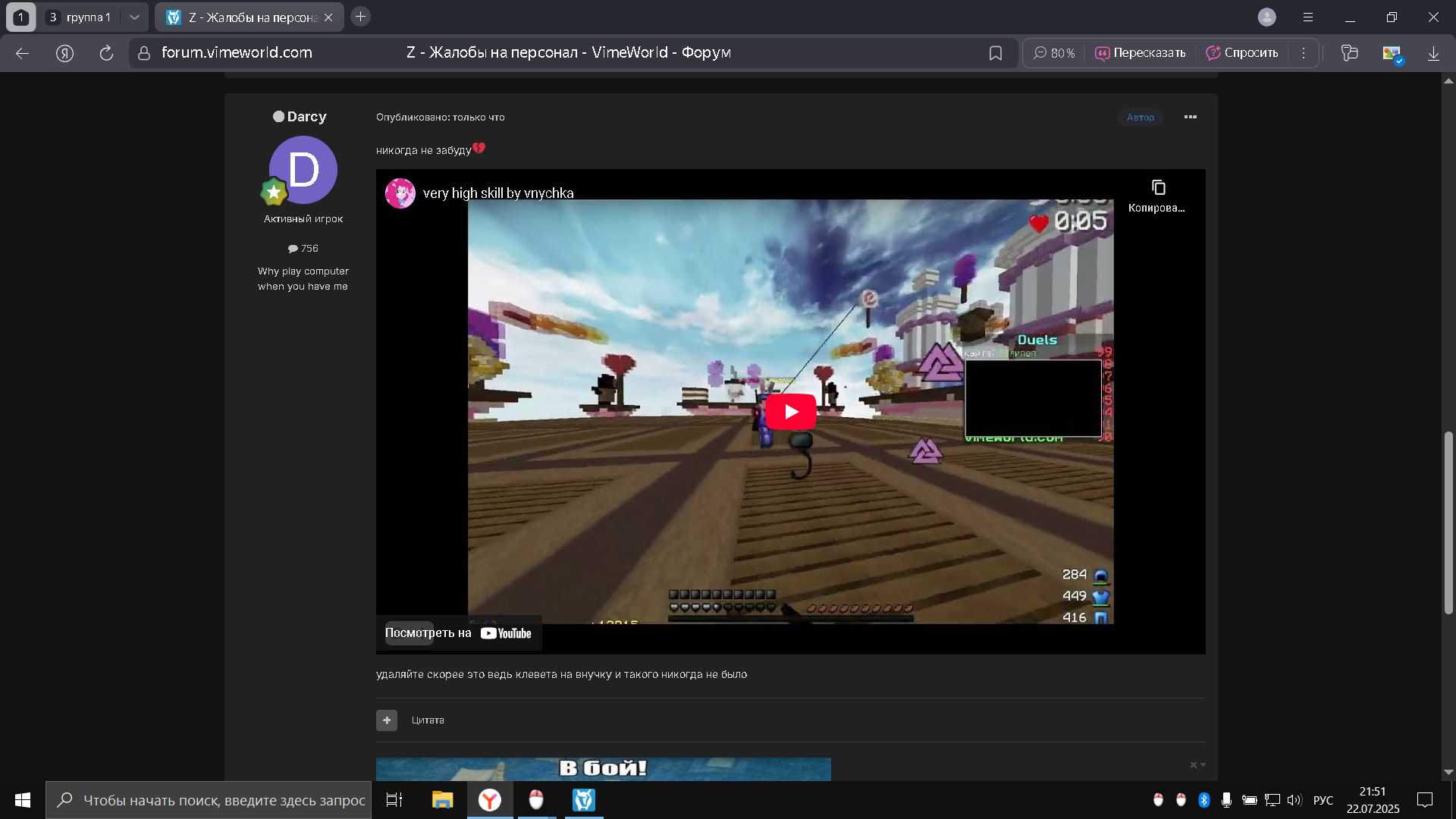The width and height of the screenshot is (1456, 819).
Task: Switch to Yandex Browser taskbar icon
Action: [490, 800]
